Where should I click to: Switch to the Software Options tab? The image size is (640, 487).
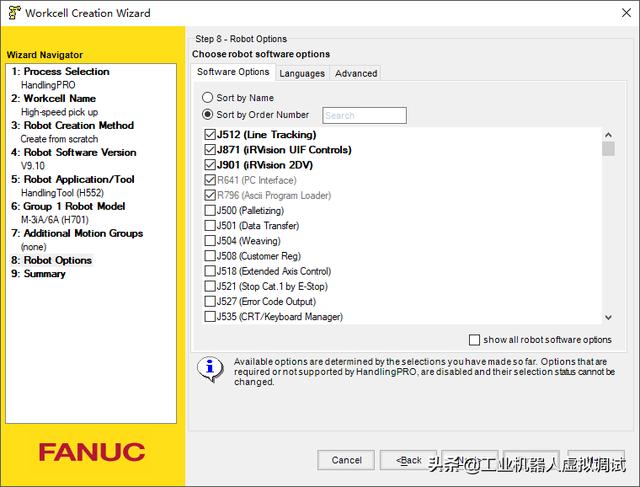click(x=233, y=72)
